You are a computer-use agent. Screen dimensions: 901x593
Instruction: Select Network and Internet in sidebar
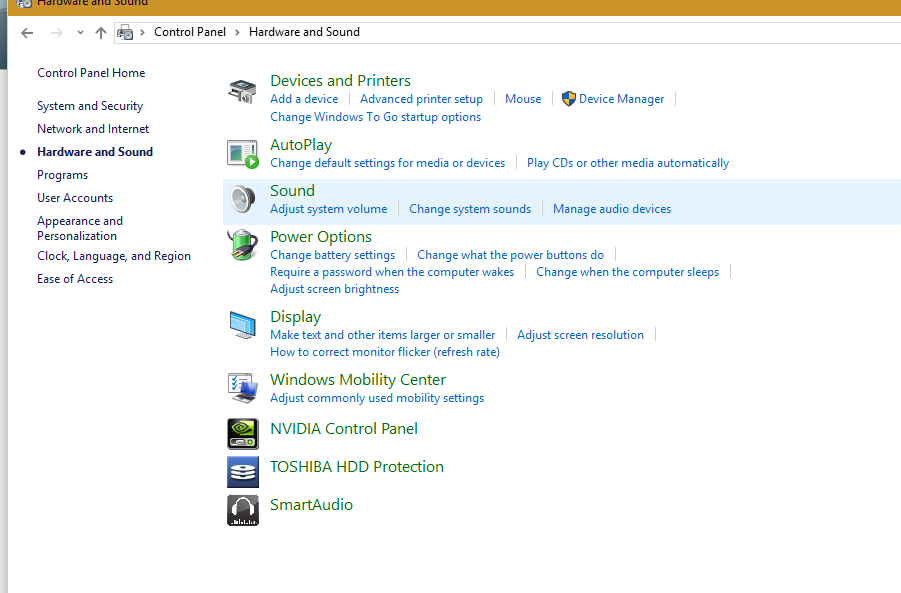(93, 129)
